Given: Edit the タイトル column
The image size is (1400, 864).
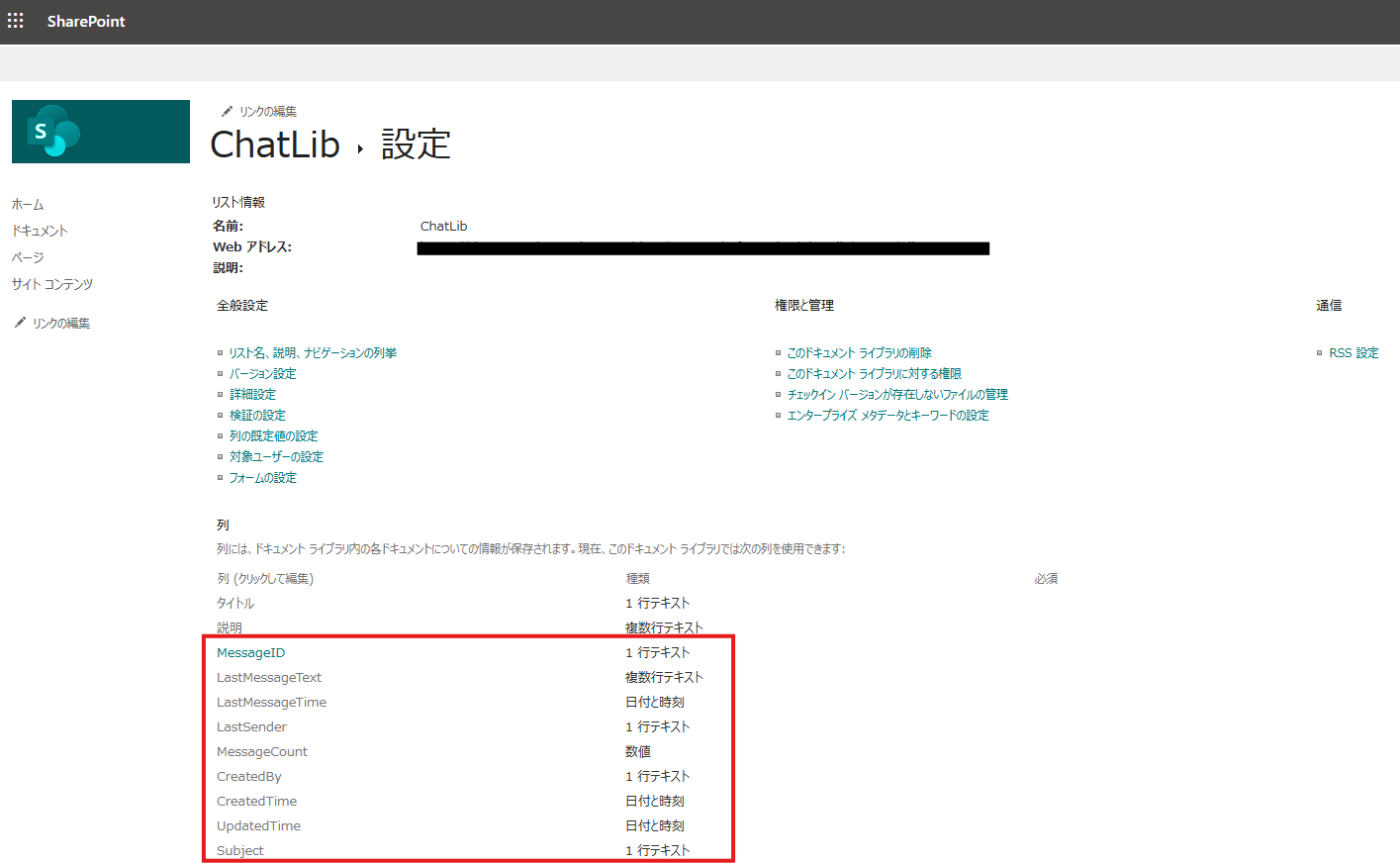Looking at the screenshot, I should 235,604.
